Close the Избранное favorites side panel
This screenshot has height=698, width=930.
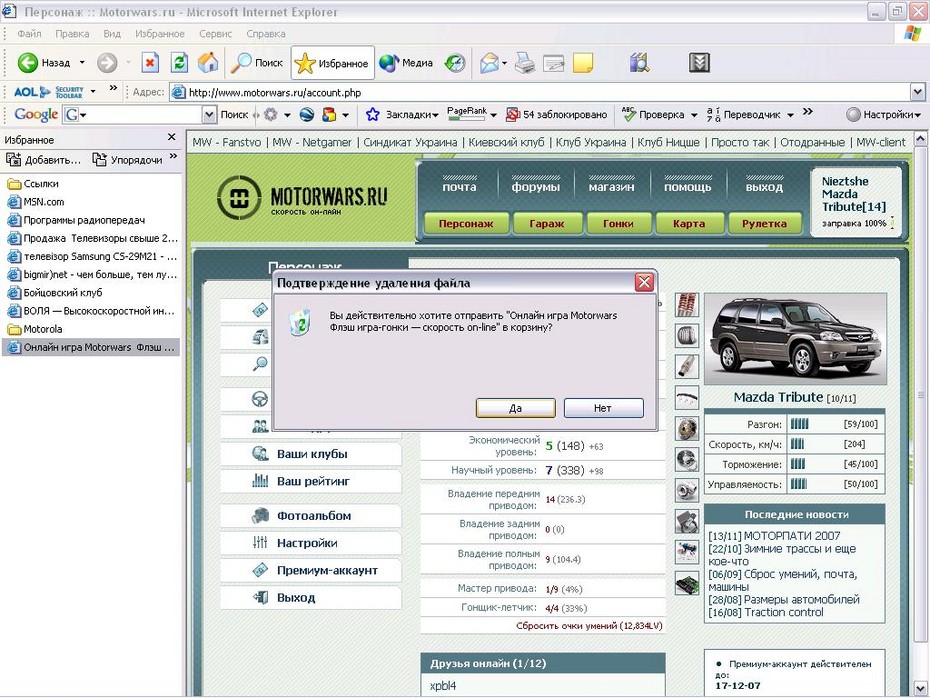171,137
